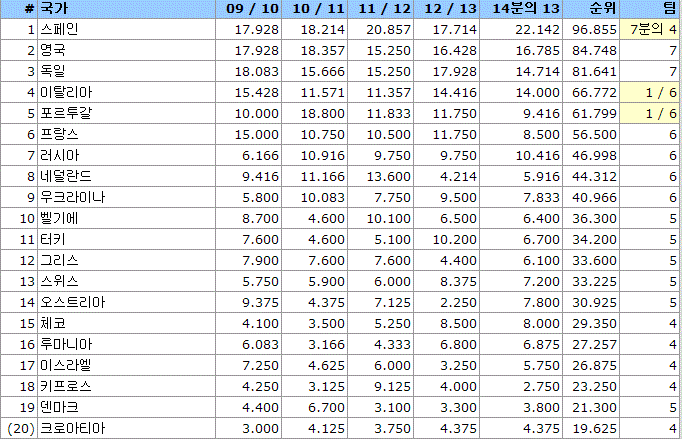Select the 러시아 country cell
Viewport: 682px width, 439px height.
pyautogui.click(x=126, y=155)
